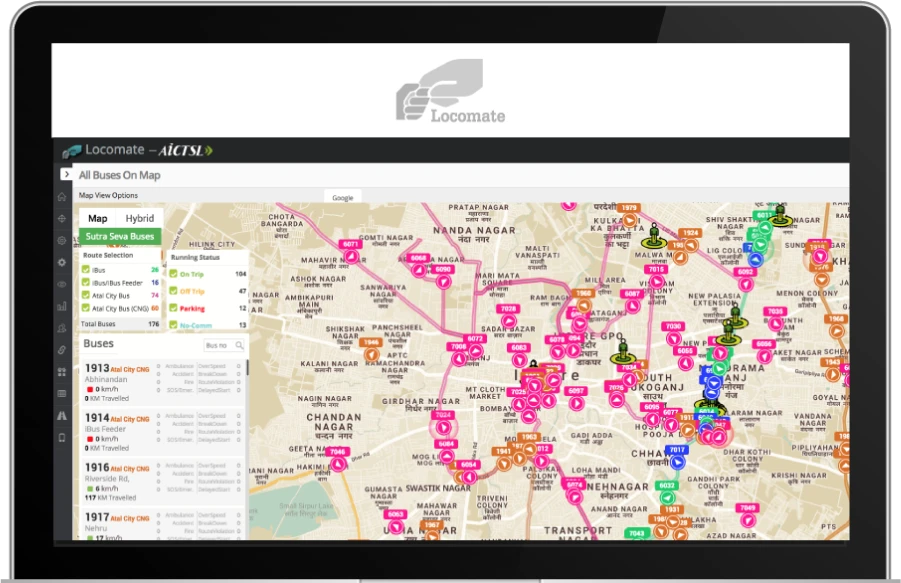This screenshot has height=583, width=901.
Task: Select orange bus marker 1979 on the map
Action: pos(629,214)
